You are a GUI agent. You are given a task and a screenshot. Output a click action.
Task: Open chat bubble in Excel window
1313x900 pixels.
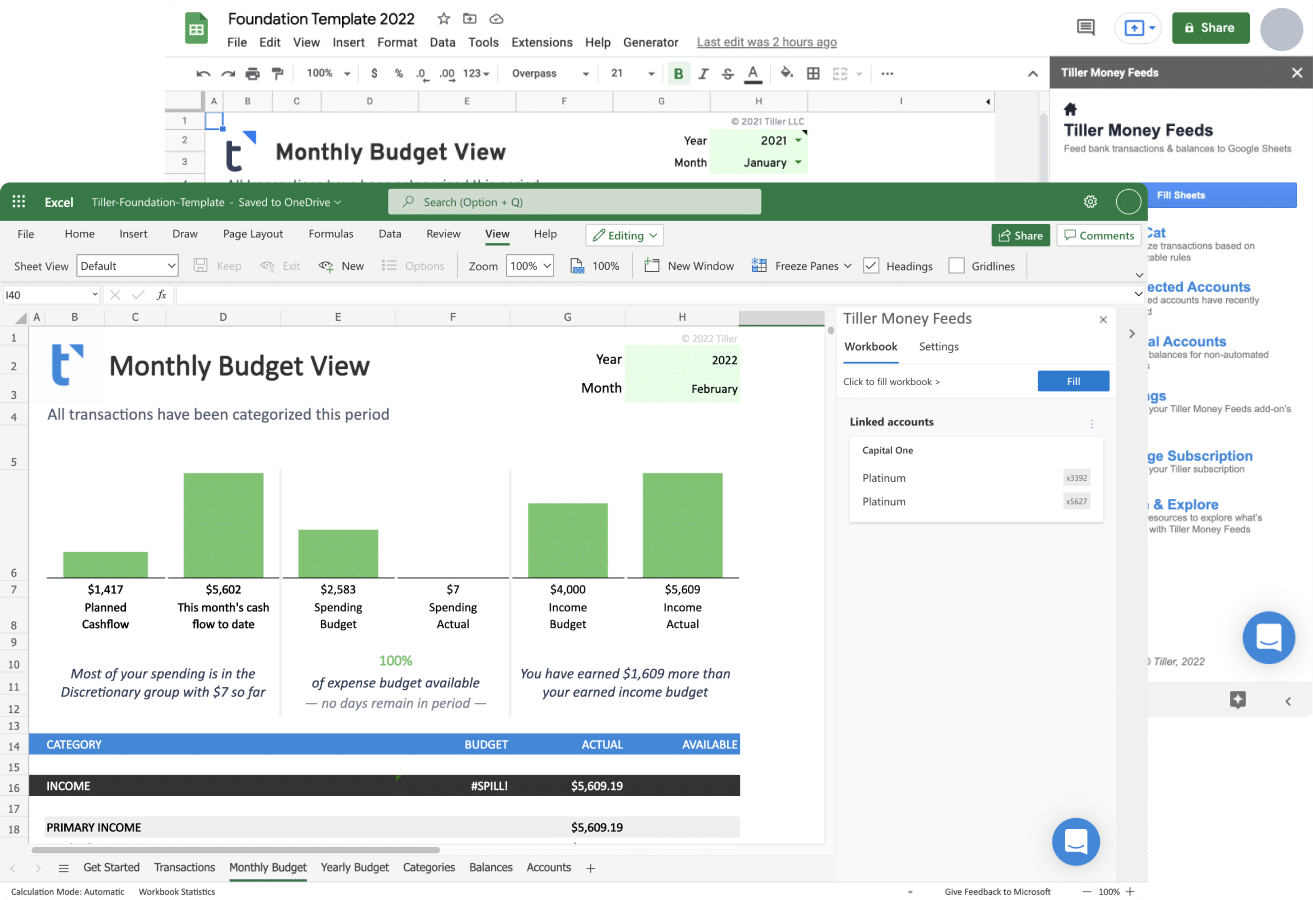click(1076, 842)
